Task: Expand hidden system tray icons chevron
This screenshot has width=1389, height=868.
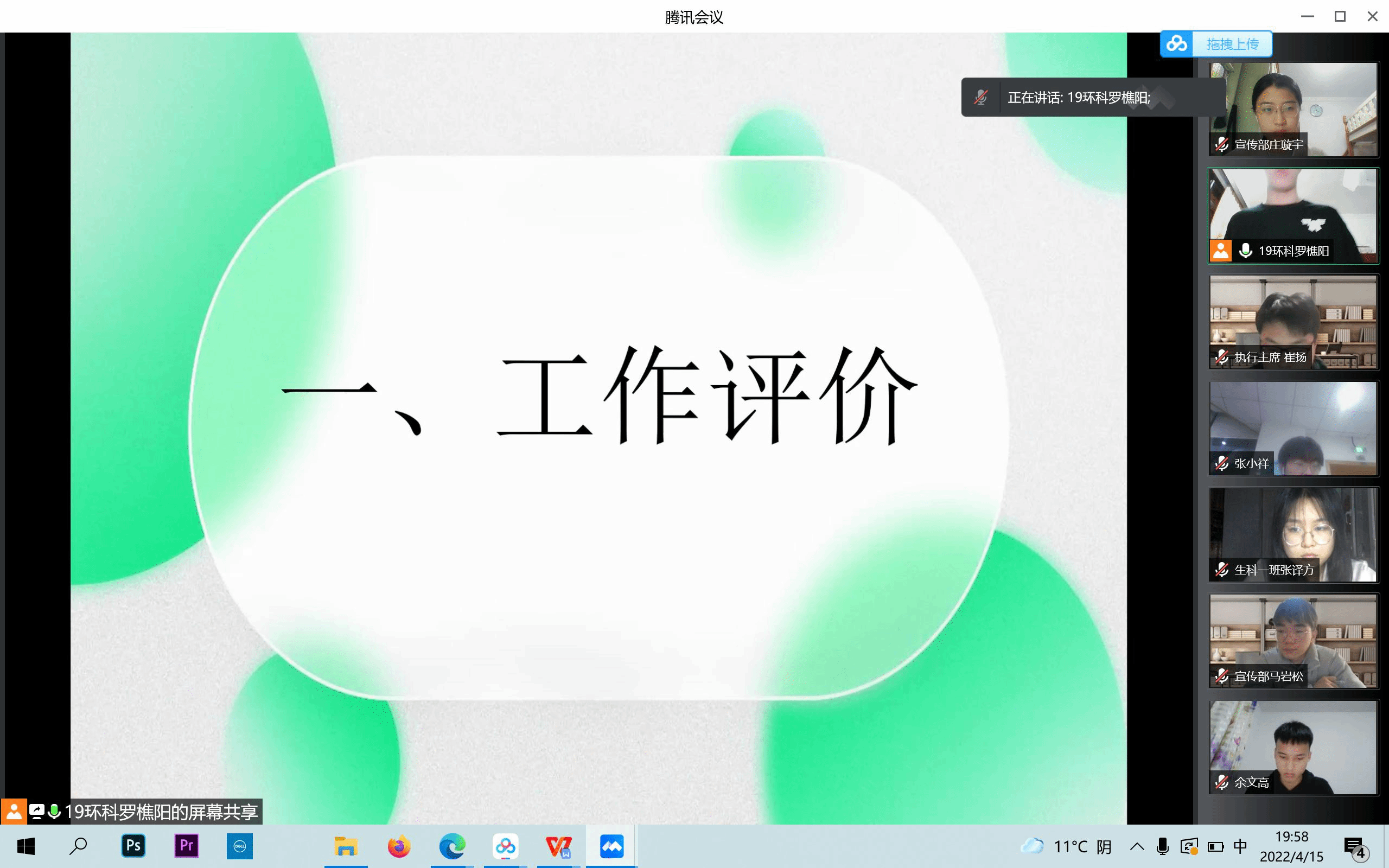Action: click(x=1137, y=846)
